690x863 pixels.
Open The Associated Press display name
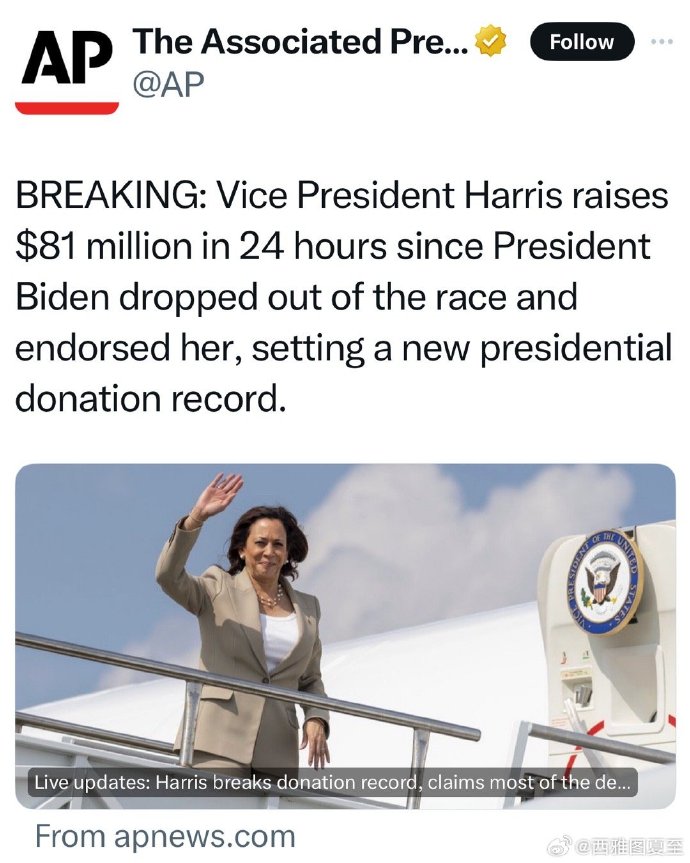(300, 41)
